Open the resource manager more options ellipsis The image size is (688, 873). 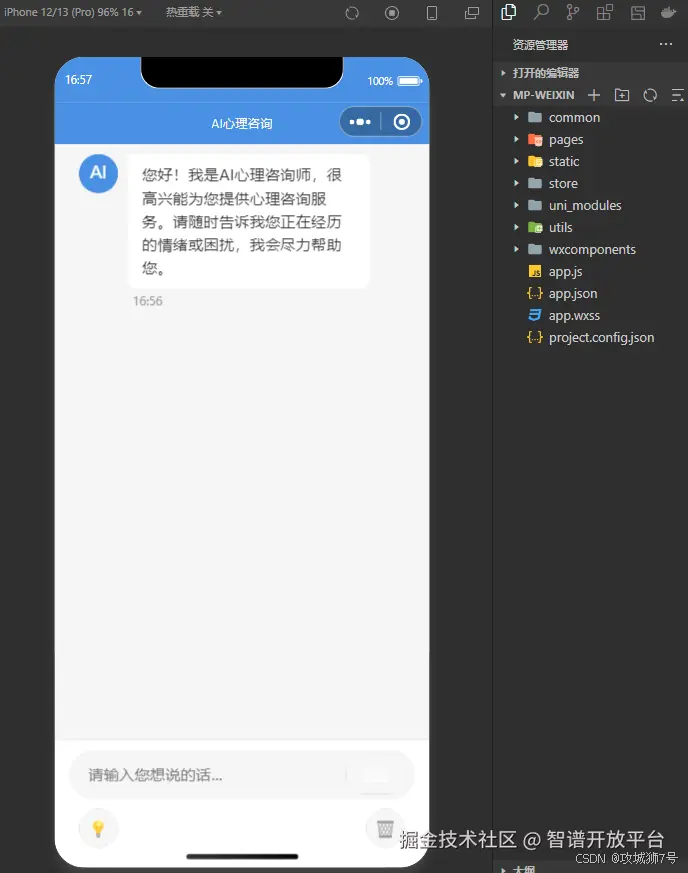click(x=666, y=44)
